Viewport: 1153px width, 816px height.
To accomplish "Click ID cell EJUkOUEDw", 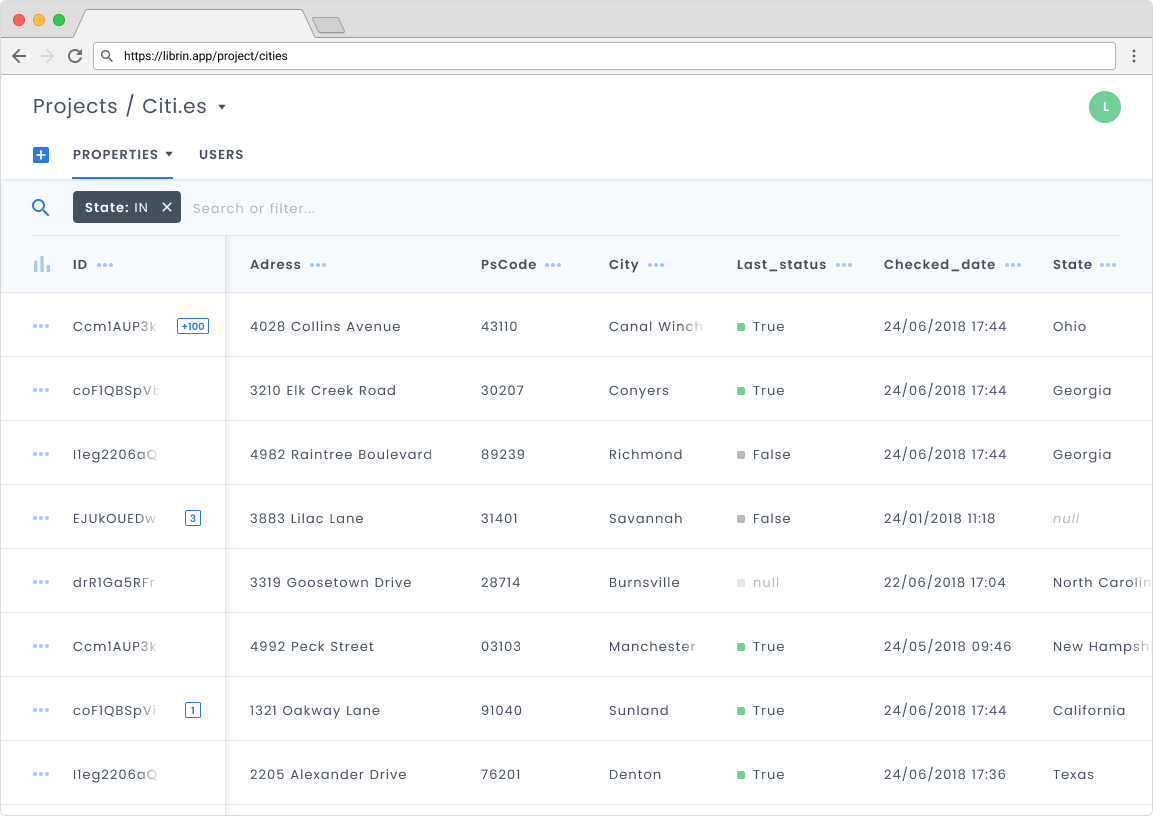I will (x=114, y=518).
